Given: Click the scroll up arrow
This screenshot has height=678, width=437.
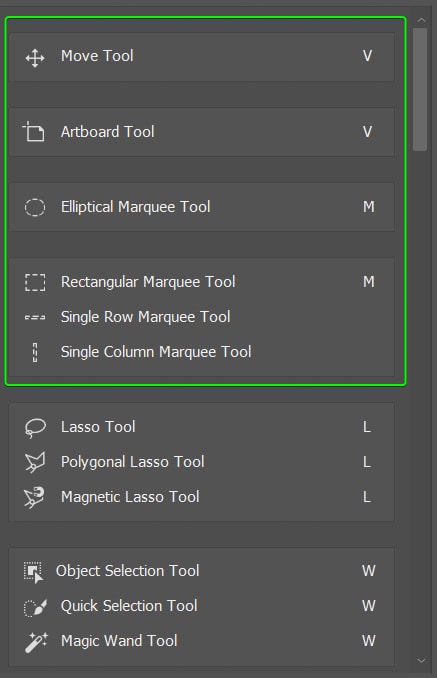Looking at the screenshot, I should click(421, 20).
